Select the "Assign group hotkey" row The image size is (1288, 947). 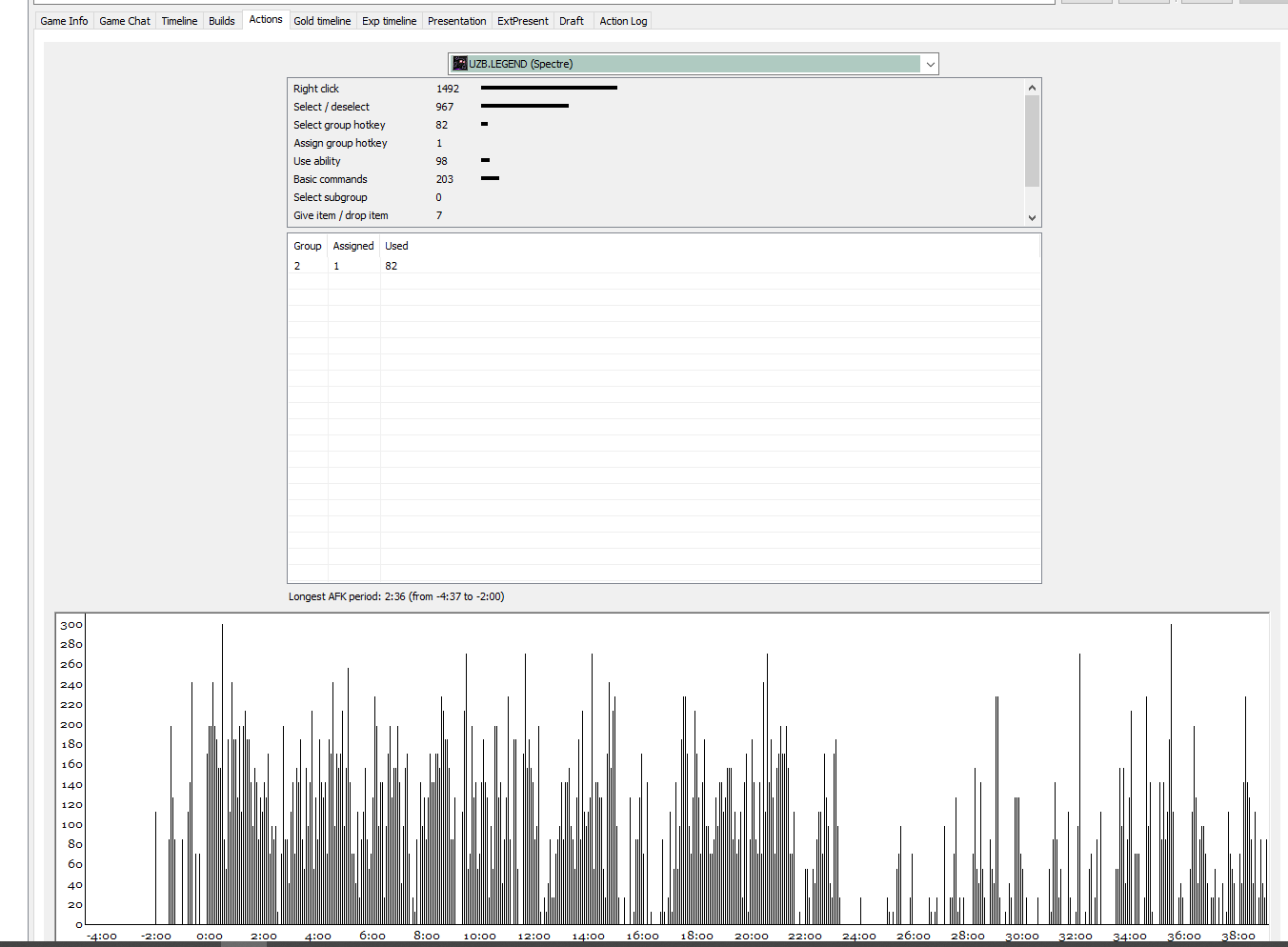(x=656, y=143)
